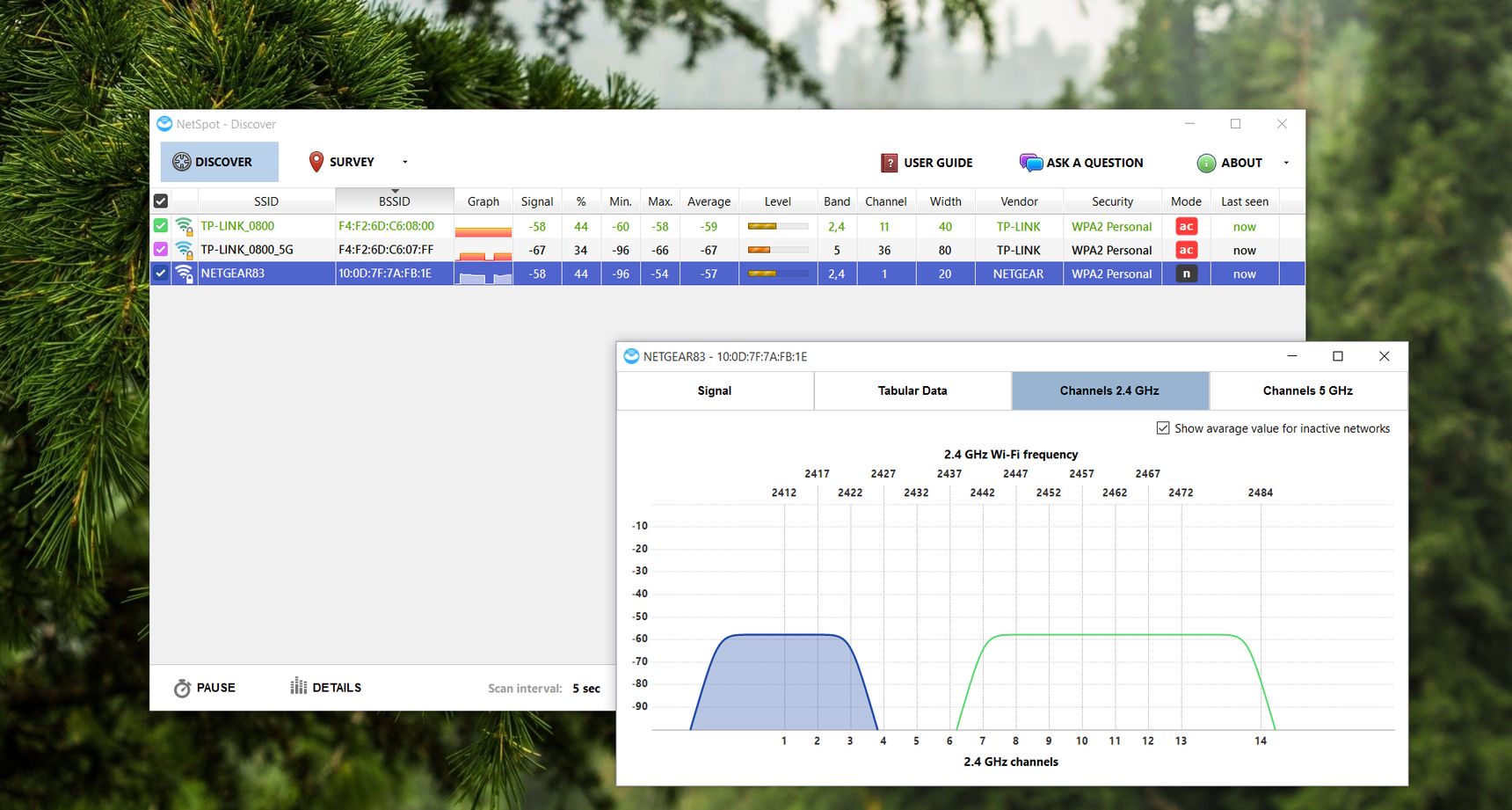The height and width of the screenshot is (810, 1512).
Task: Sort by the Mode column header
Action: (1186, 201)
